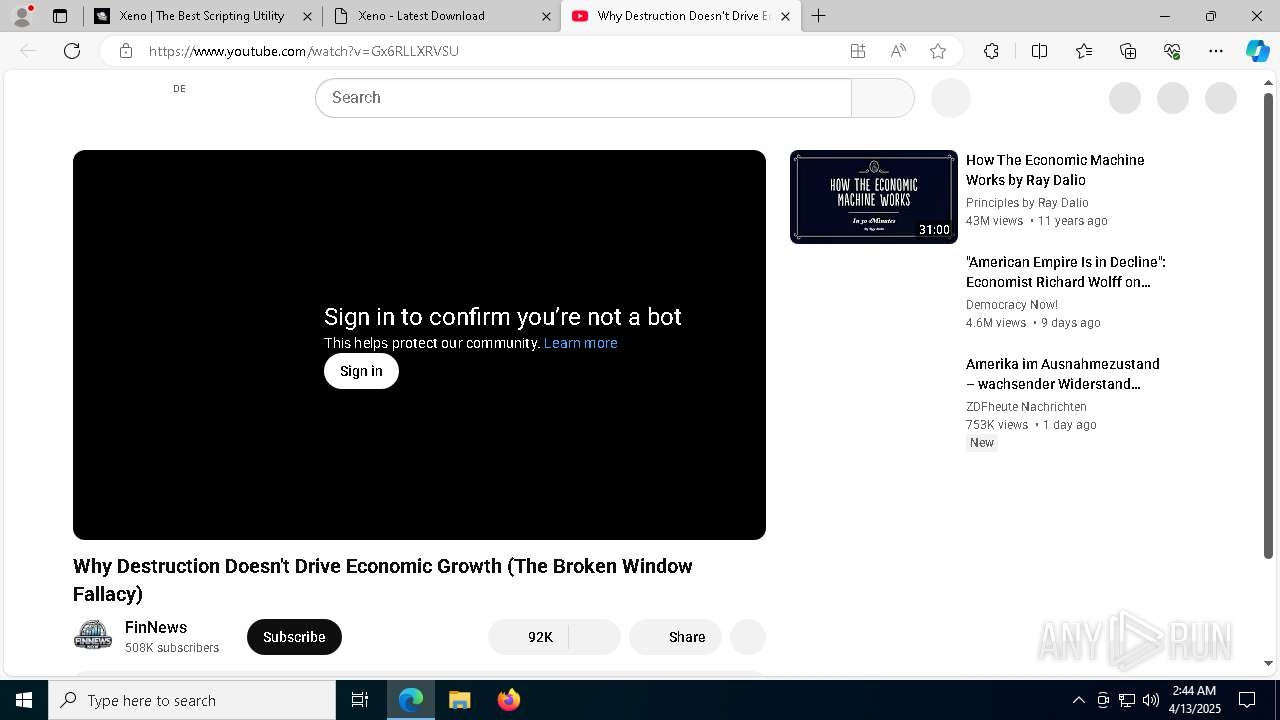Click the Share button
The height and width of the screenshot is (720, 1280).
click(675, 637)
